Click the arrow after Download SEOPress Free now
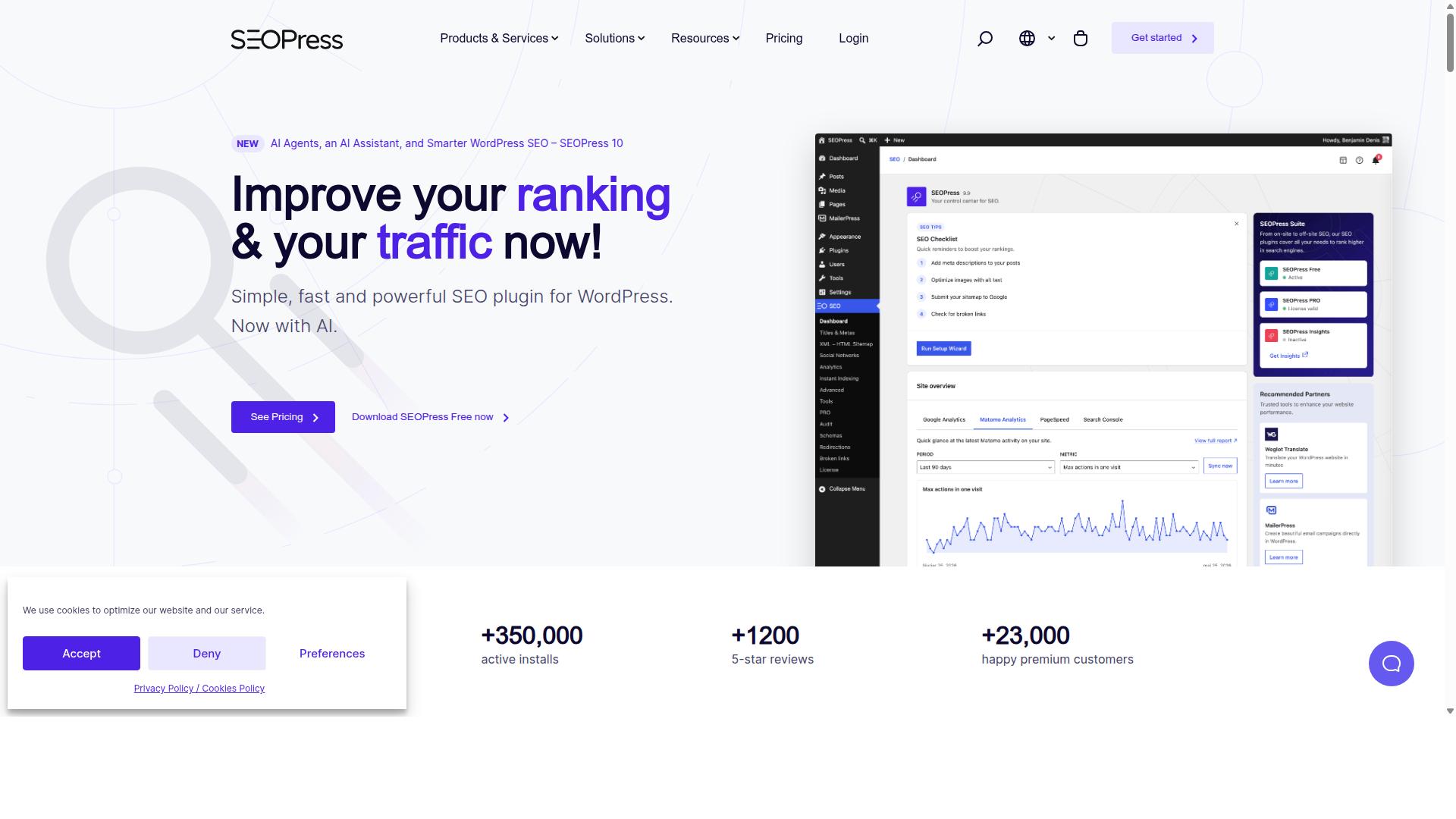Viewport: 1456px width, 819px height. pyautogui.click(x=506, y=417)
